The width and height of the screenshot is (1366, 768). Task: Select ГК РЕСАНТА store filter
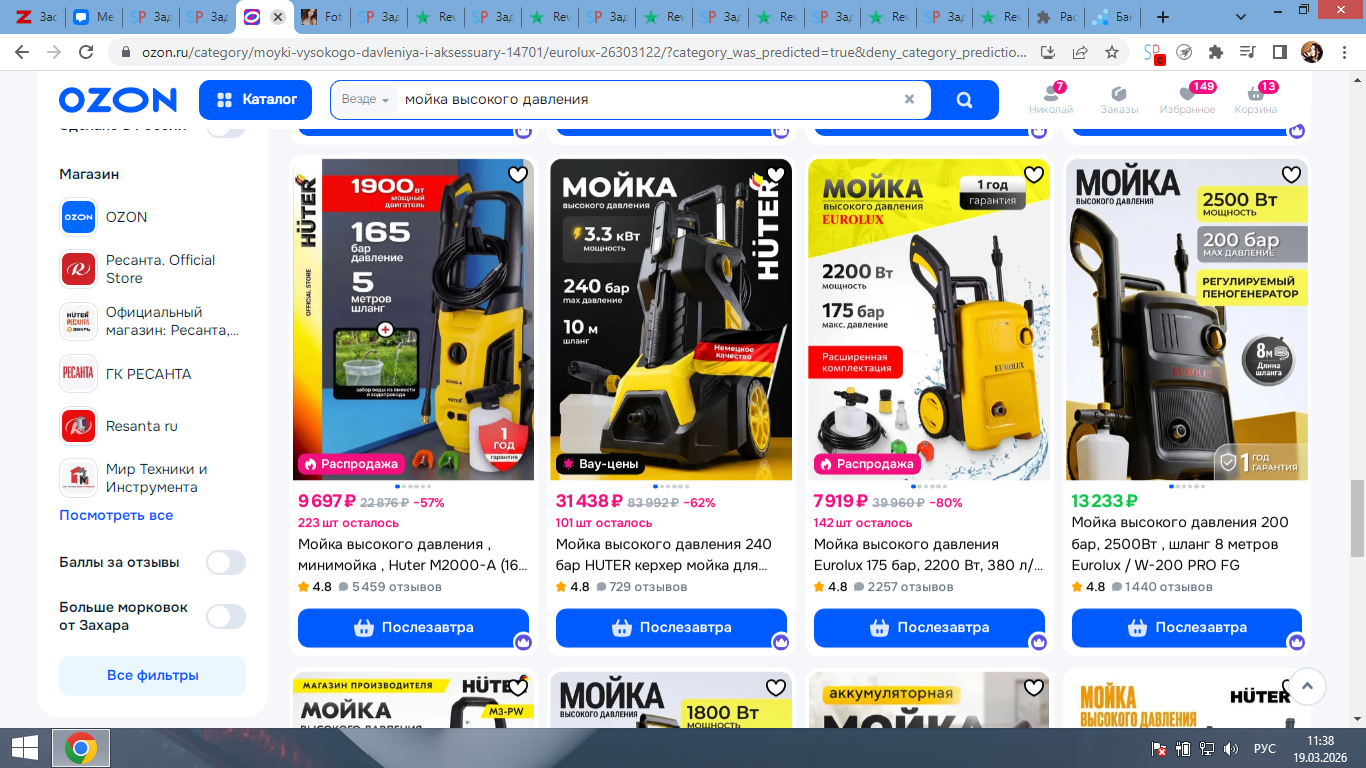pyautogui.click(x=149, y=374)
